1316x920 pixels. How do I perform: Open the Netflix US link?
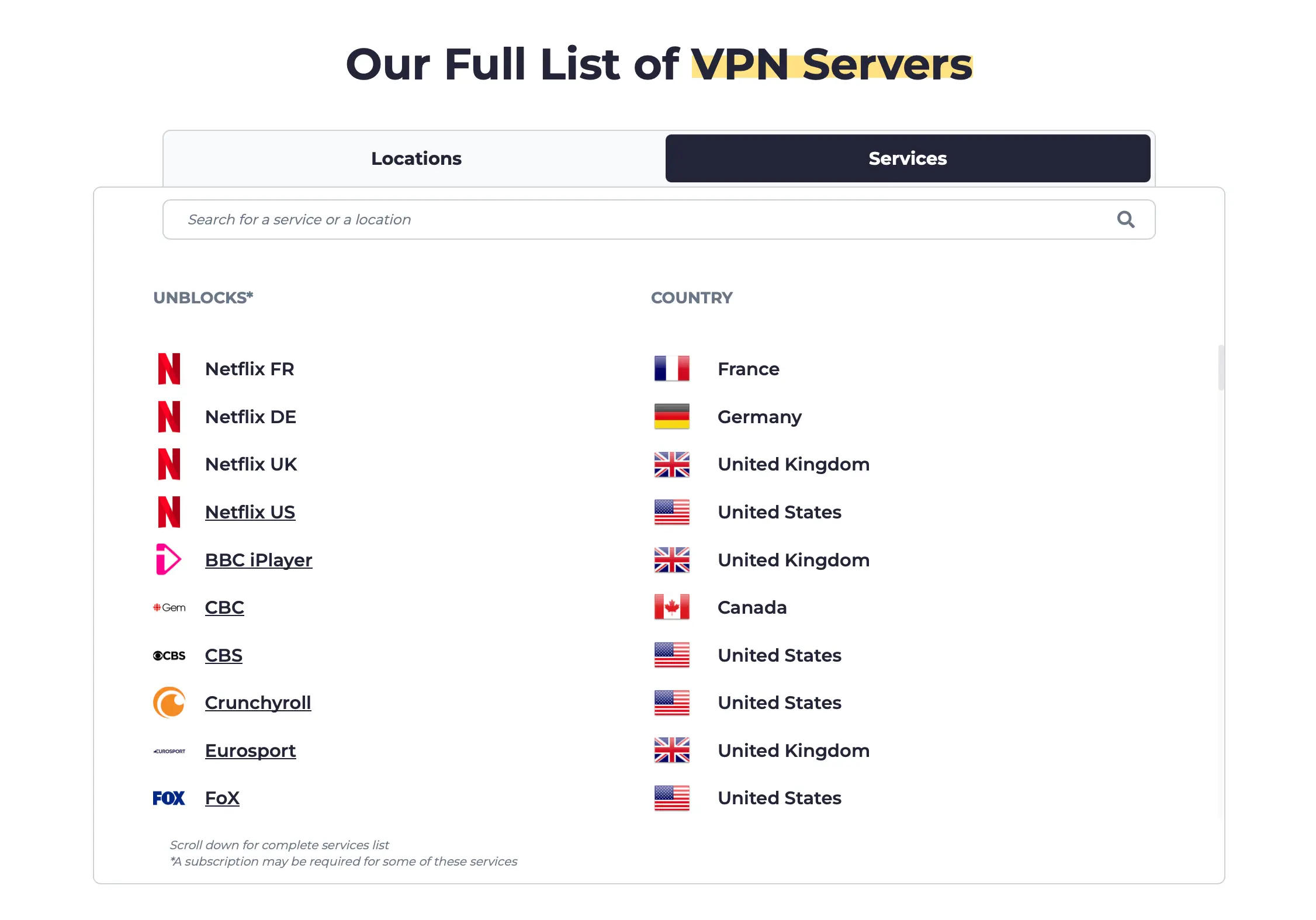(x=250, y=511)
